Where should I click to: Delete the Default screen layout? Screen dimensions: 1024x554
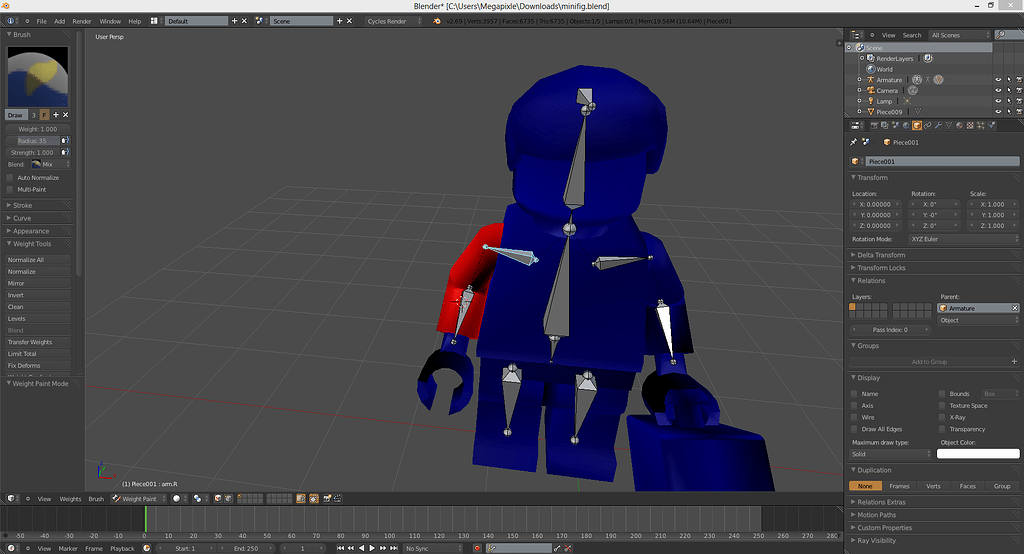pos(244,21)
